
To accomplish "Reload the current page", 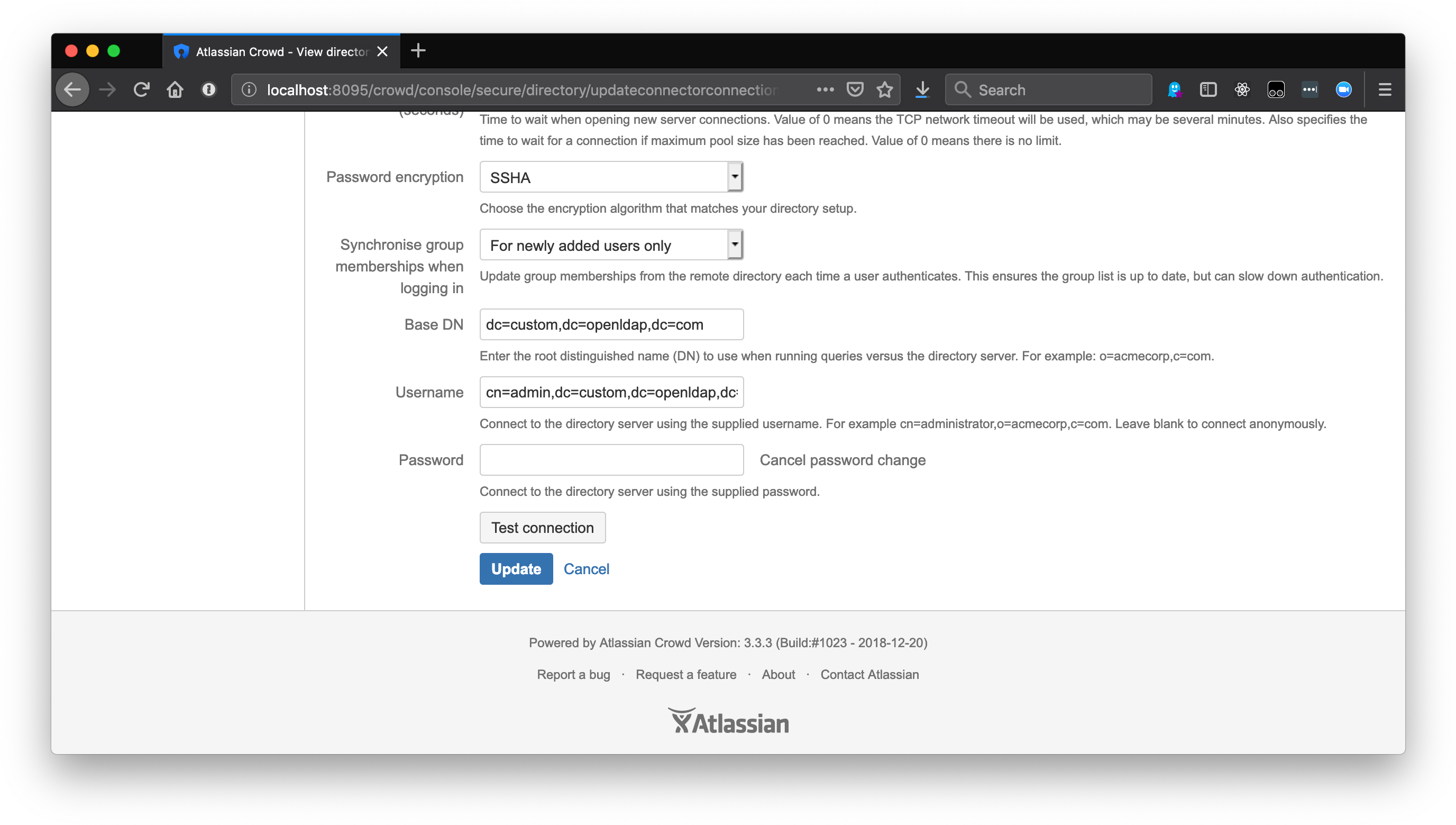I will (141, 89).
